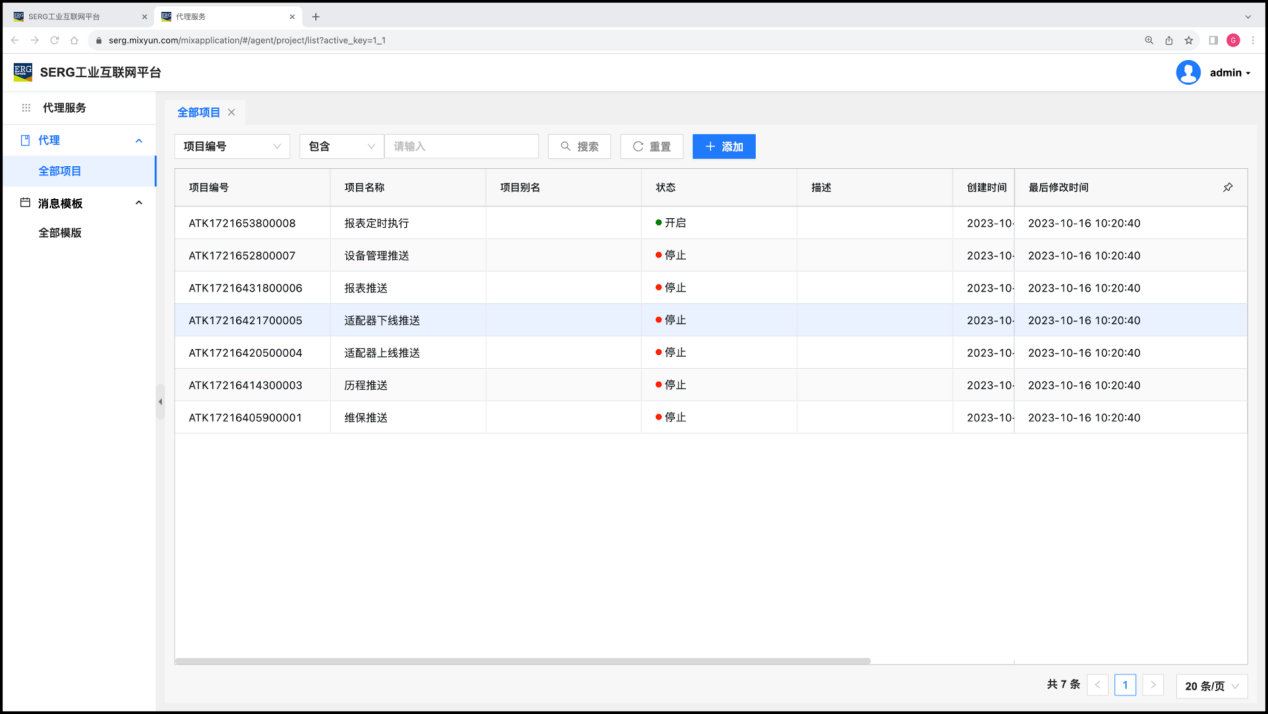
Task: Bookmark page with the star icon
Action: [1189, 40]
